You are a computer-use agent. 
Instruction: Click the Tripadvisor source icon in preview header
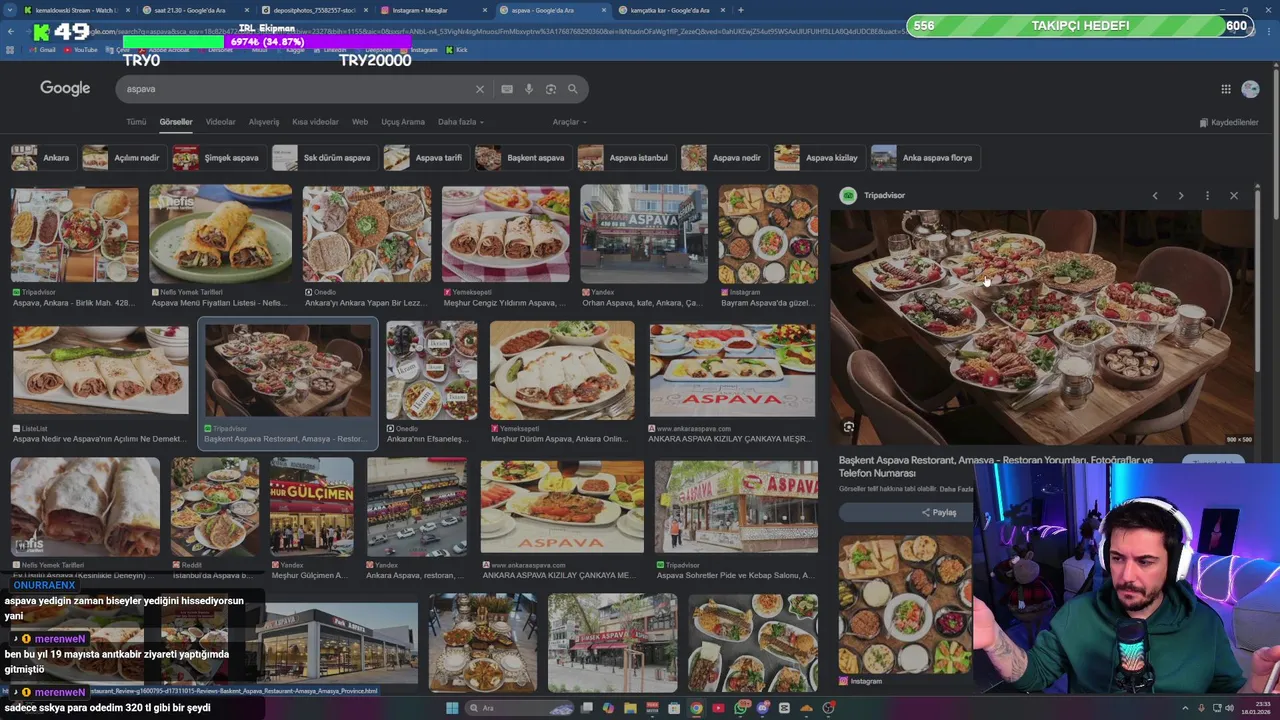[x=848, y=196]
